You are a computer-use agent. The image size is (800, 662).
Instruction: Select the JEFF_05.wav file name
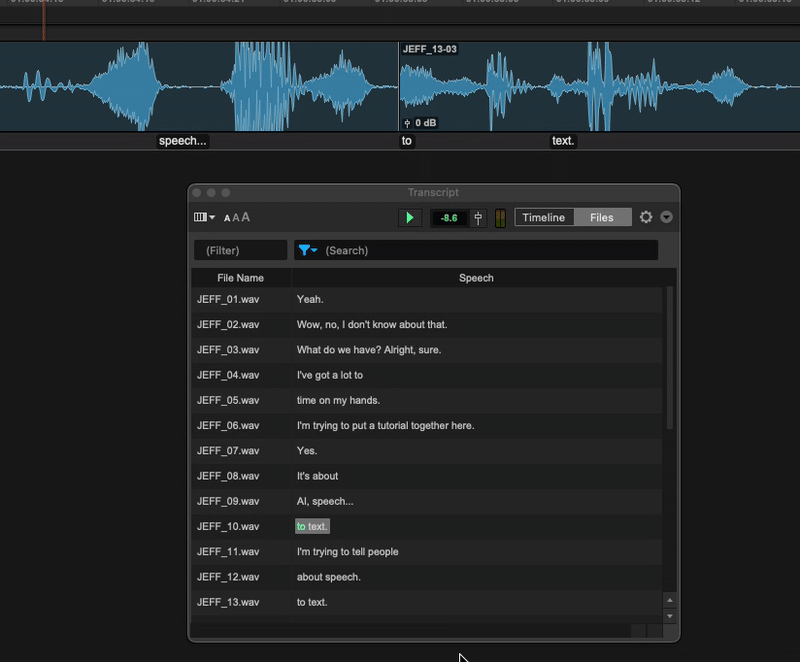click(x=228, y=400)
